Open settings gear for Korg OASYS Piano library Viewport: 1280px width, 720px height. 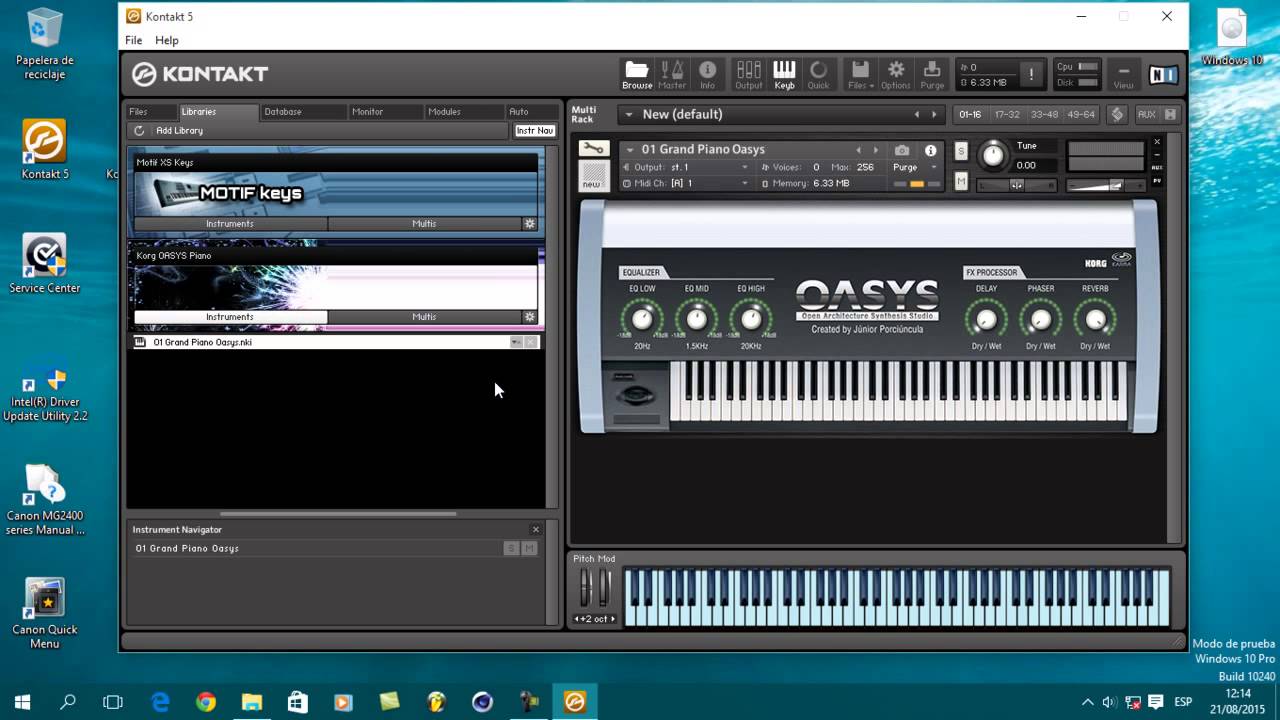tap(530, 317)
